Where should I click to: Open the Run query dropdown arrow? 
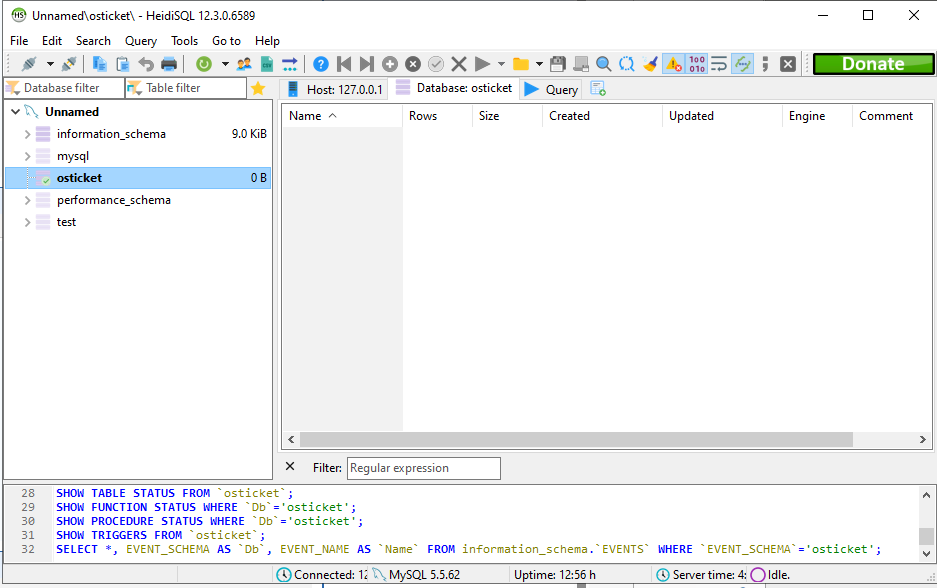tap(501, 64)
